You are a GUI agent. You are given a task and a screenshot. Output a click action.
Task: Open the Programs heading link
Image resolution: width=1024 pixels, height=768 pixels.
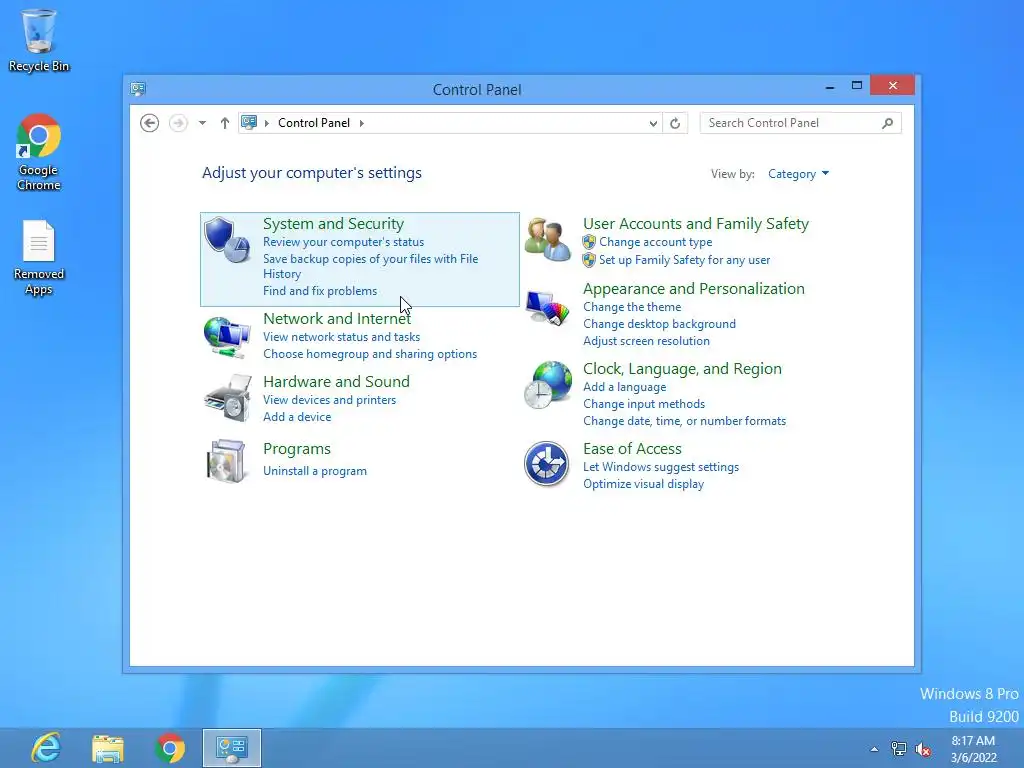click(296, 449)
